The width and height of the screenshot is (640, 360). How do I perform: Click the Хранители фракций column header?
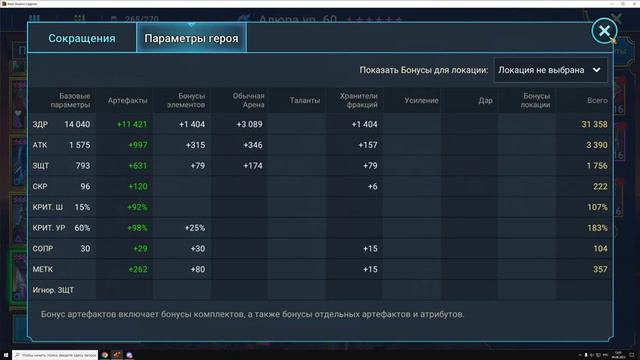(358, 100)
